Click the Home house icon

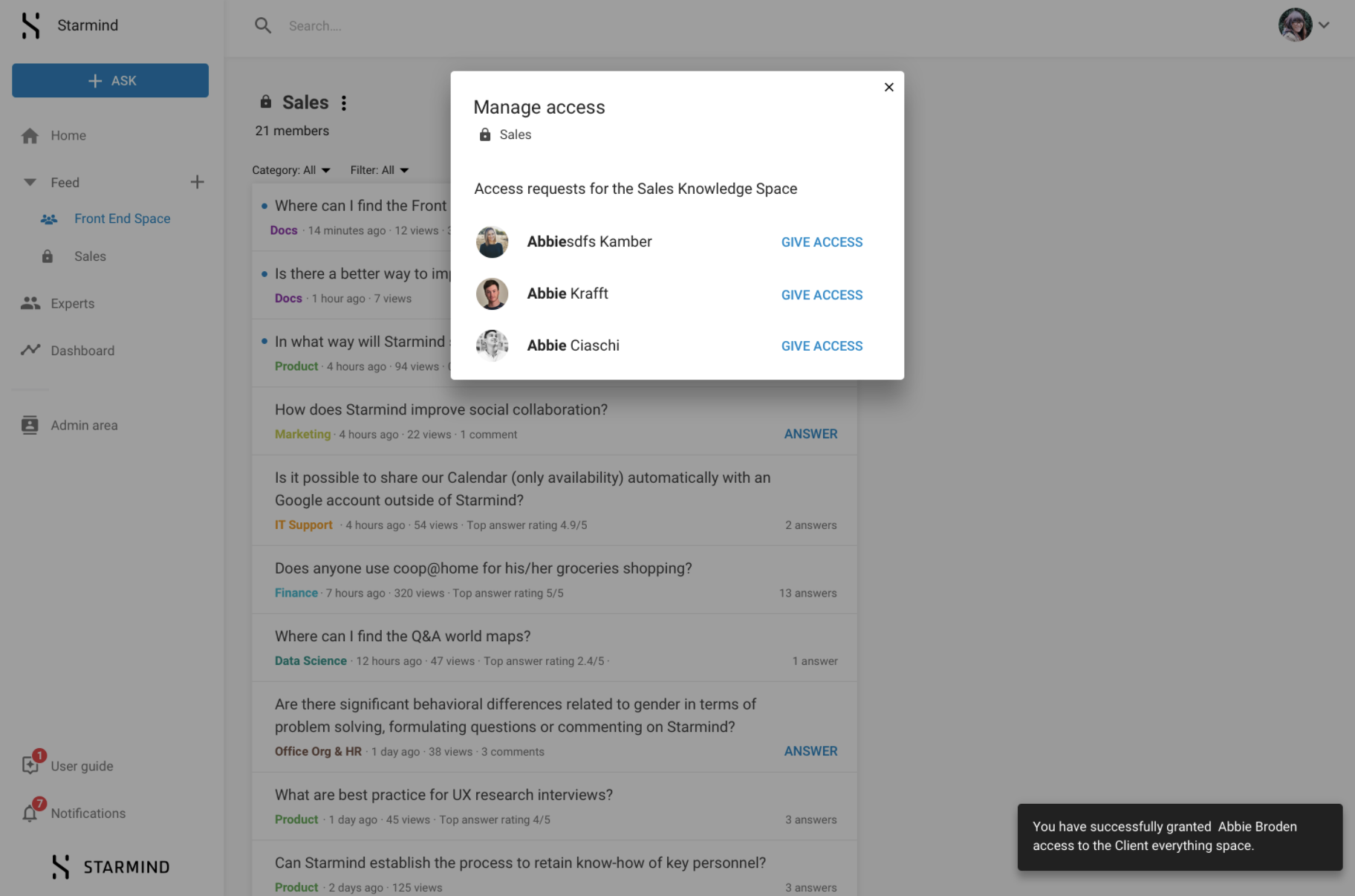pyautogui.click(x=30, y=135)
